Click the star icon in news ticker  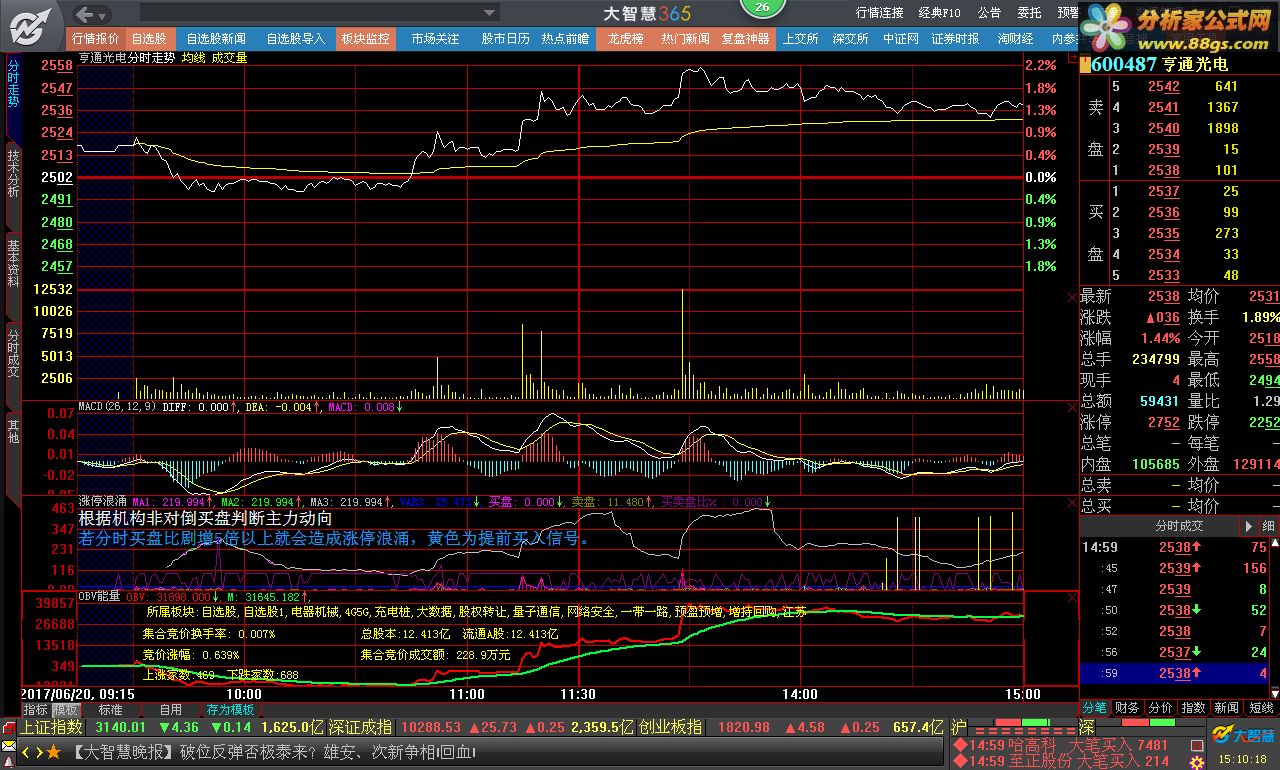54,751
